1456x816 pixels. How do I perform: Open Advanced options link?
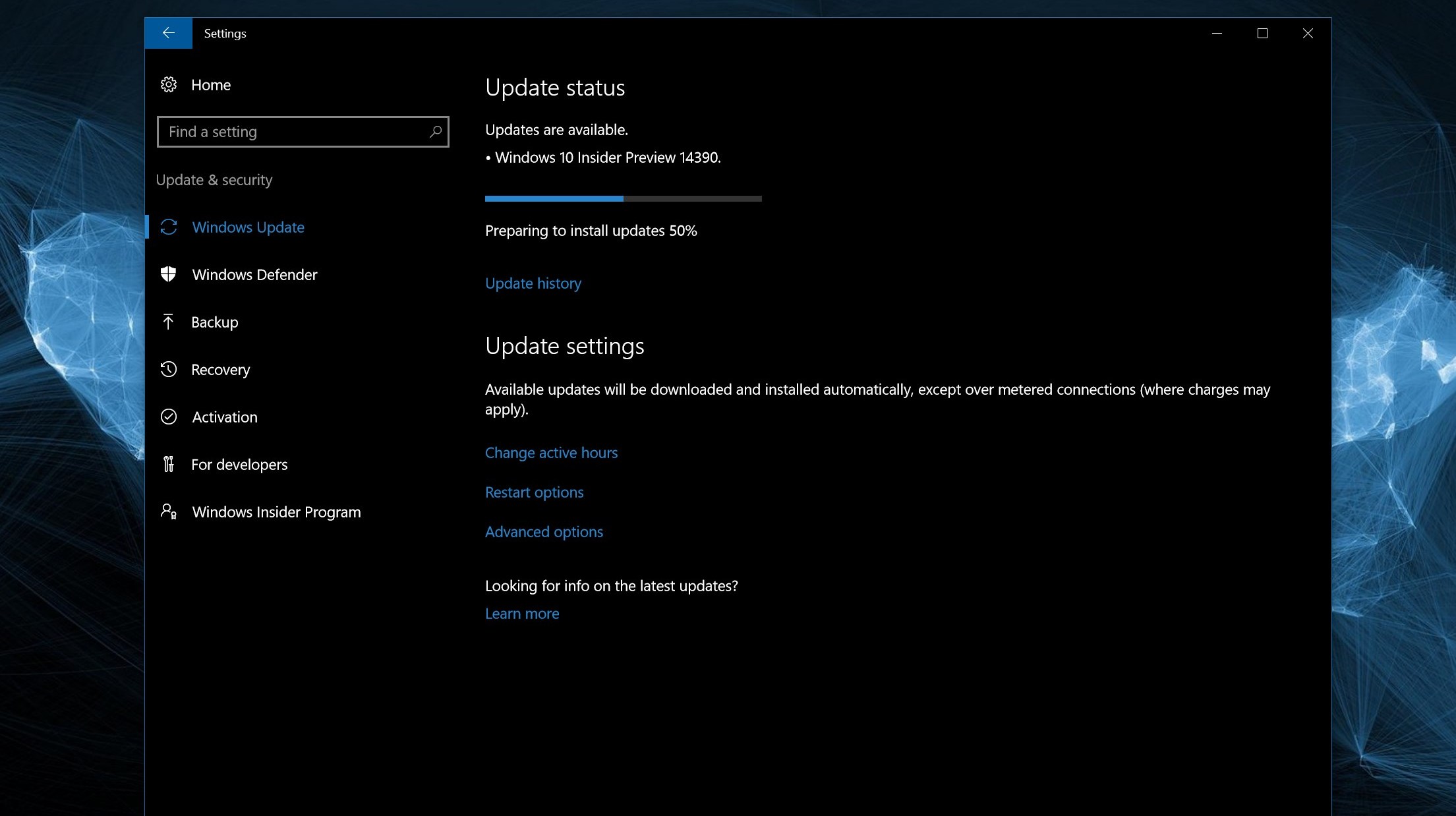pyautogui.click(x=544, y=532)
